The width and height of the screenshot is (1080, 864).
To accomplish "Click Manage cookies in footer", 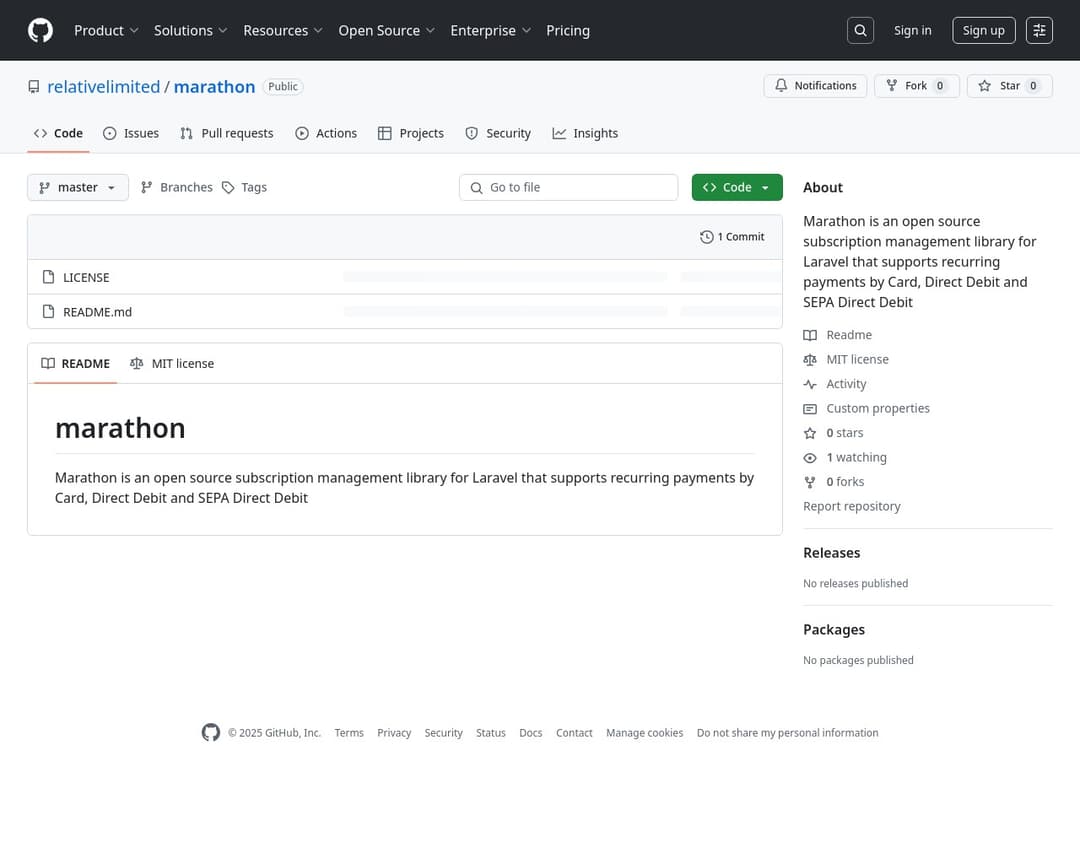I will pyautogui.click(x=644, y=733).
